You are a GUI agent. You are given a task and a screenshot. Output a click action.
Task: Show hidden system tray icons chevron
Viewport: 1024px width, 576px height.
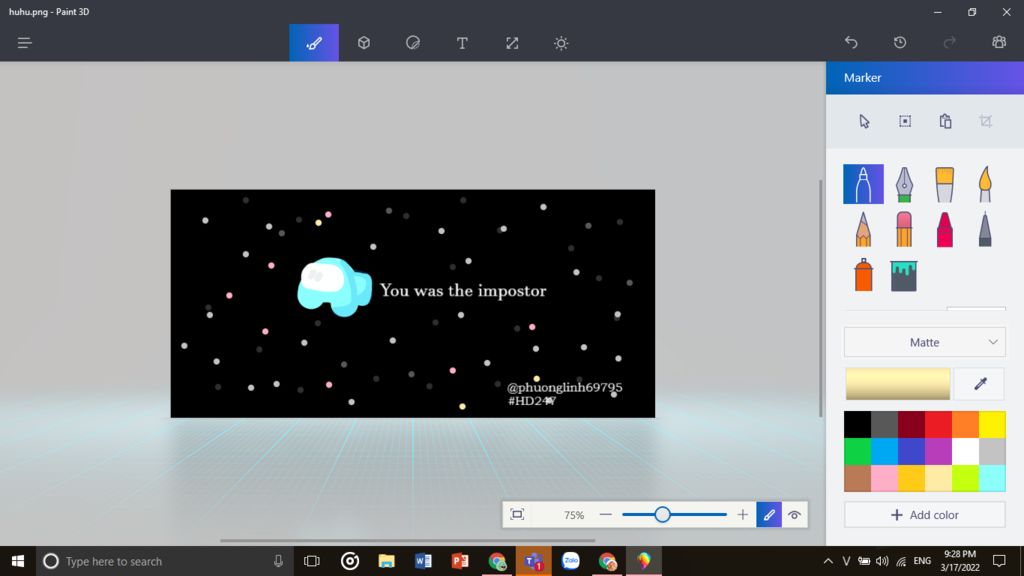828,561
